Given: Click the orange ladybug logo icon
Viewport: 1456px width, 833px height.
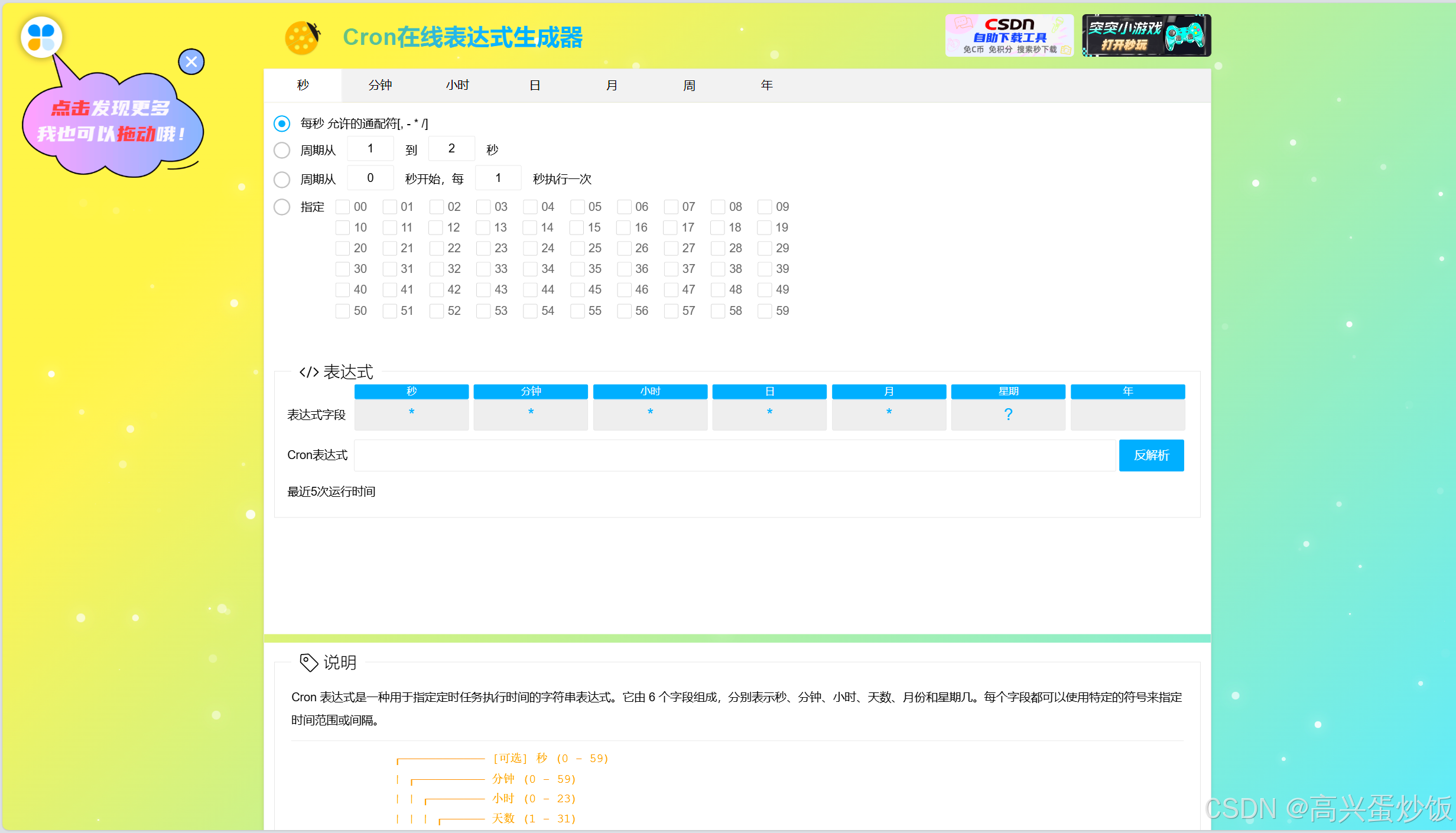Looking at the screenshot, I should pos(303,38).
